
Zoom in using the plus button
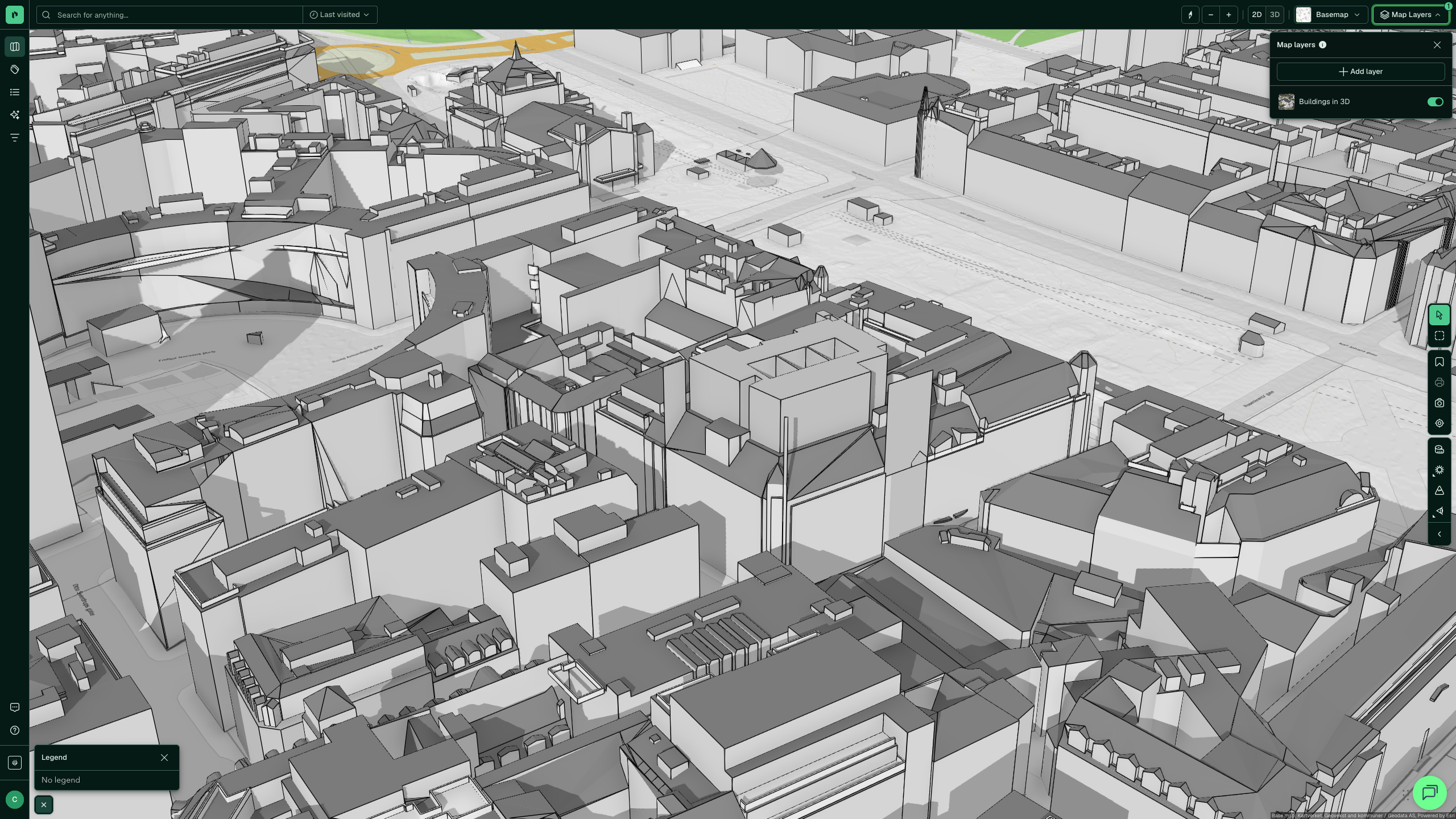[x=1228, y=15]
